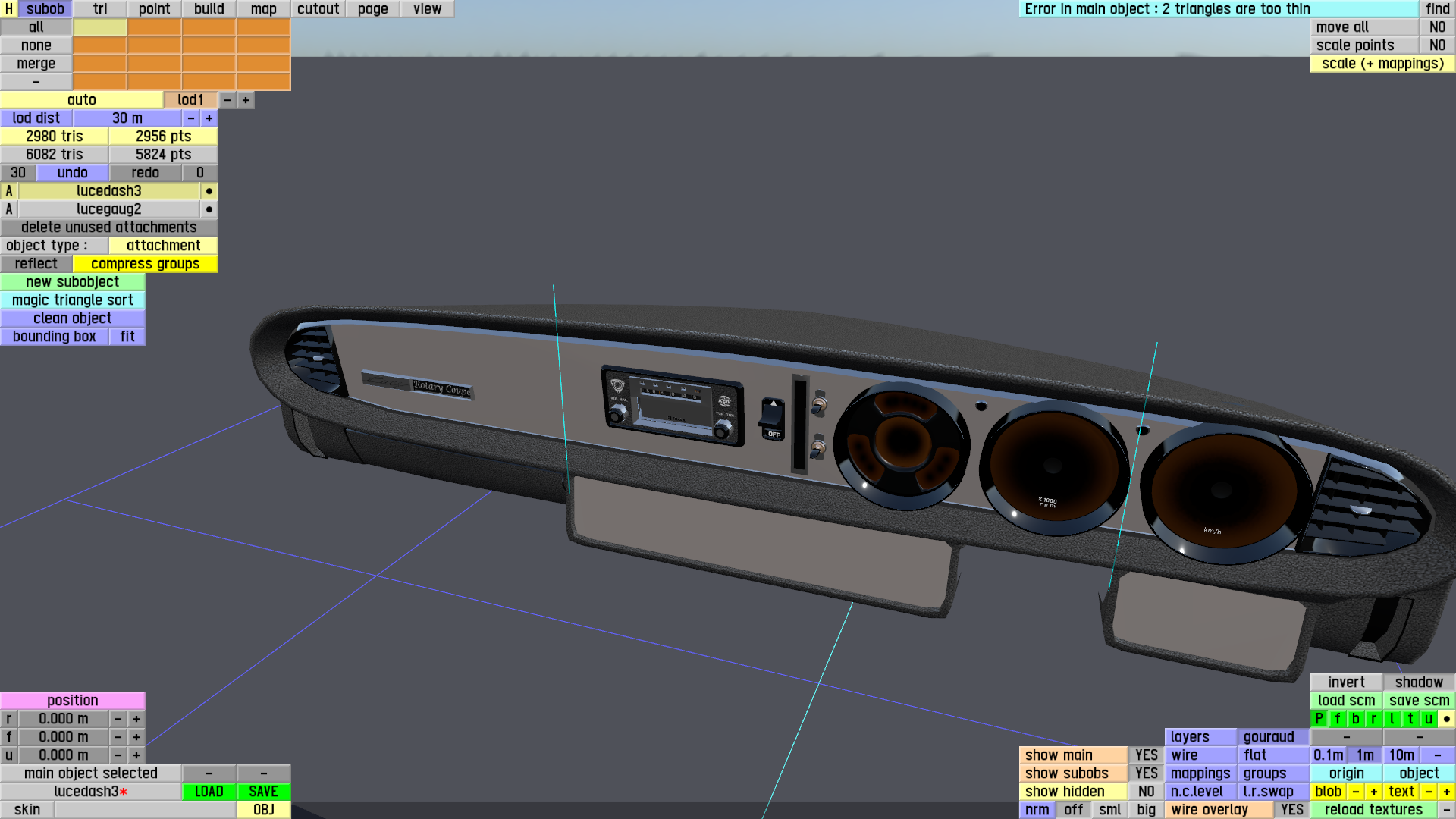
Task: Click the magic triangle sort button
Action: click(72, 300)
